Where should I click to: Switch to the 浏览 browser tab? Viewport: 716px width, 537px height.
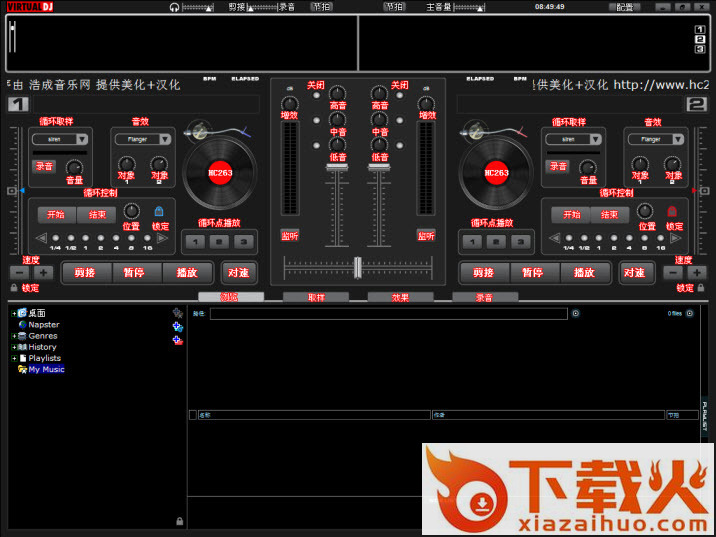click(x=231, y=297)
